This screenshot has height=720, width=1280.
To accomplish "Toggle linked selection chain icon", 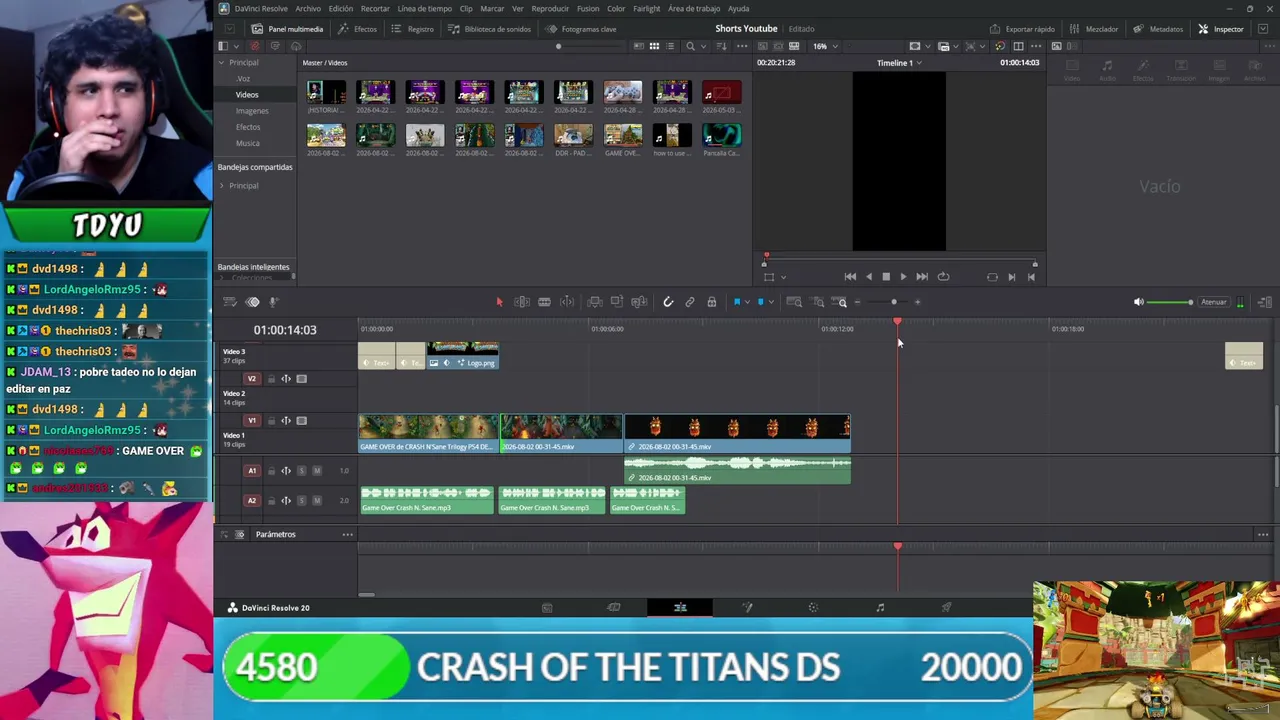I will pos(690,302).
